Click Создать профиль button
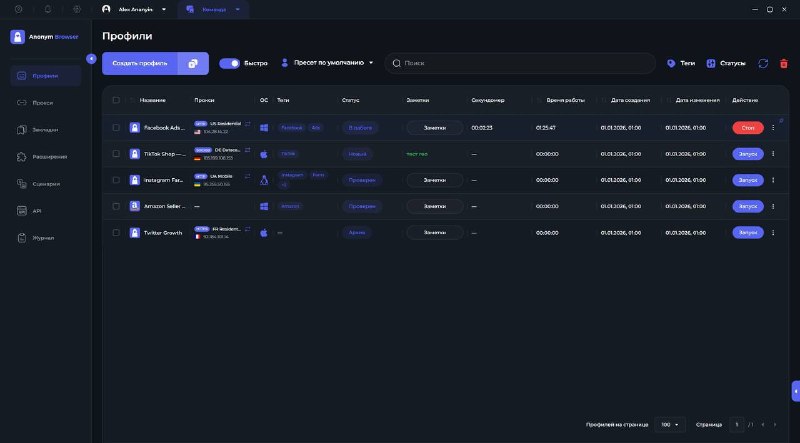 click(140, 63)
